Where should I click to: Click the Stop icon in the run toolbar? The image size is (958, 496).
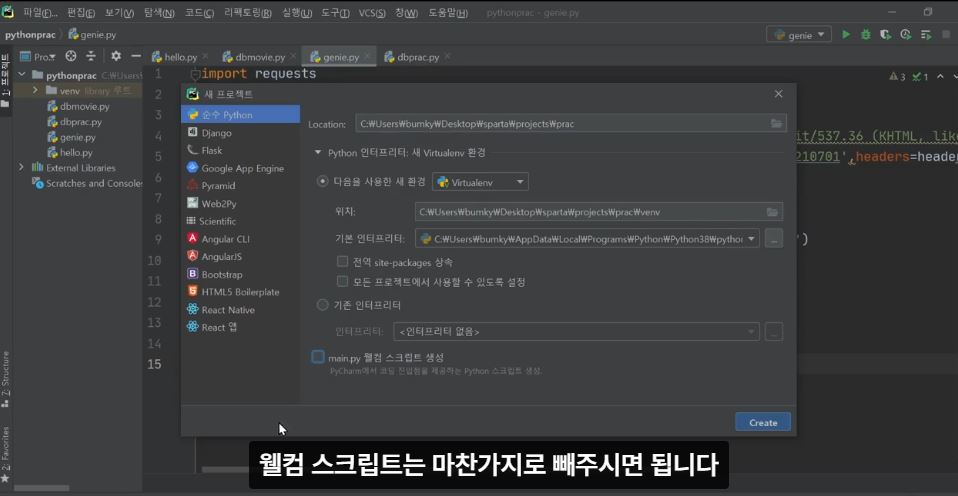coord(946,35)
